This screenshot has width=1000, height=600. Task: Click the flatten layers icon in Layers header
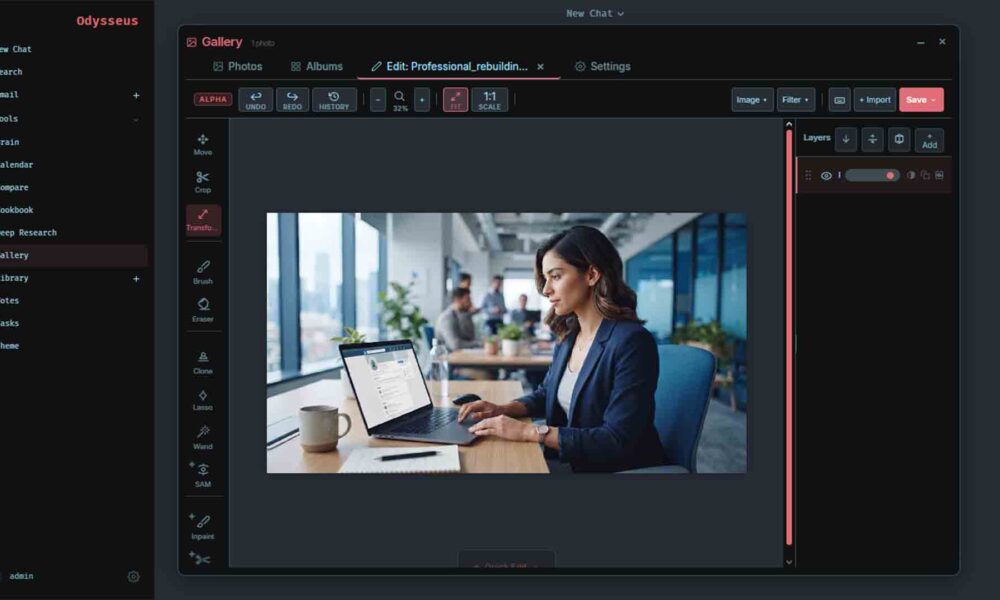pos(872,139)
